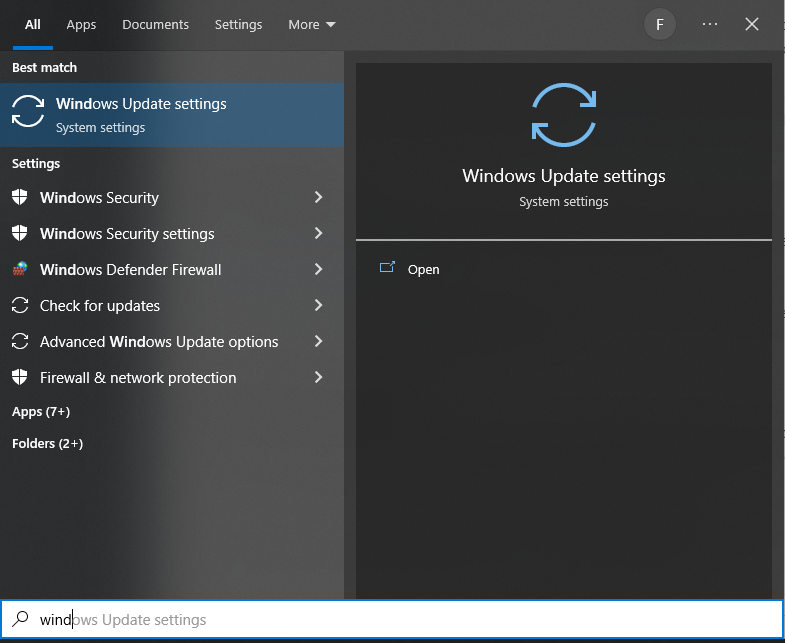Click the Open external-window icon
The height and width of the screenshot is (643, 785).
click(x=387, y=267)
